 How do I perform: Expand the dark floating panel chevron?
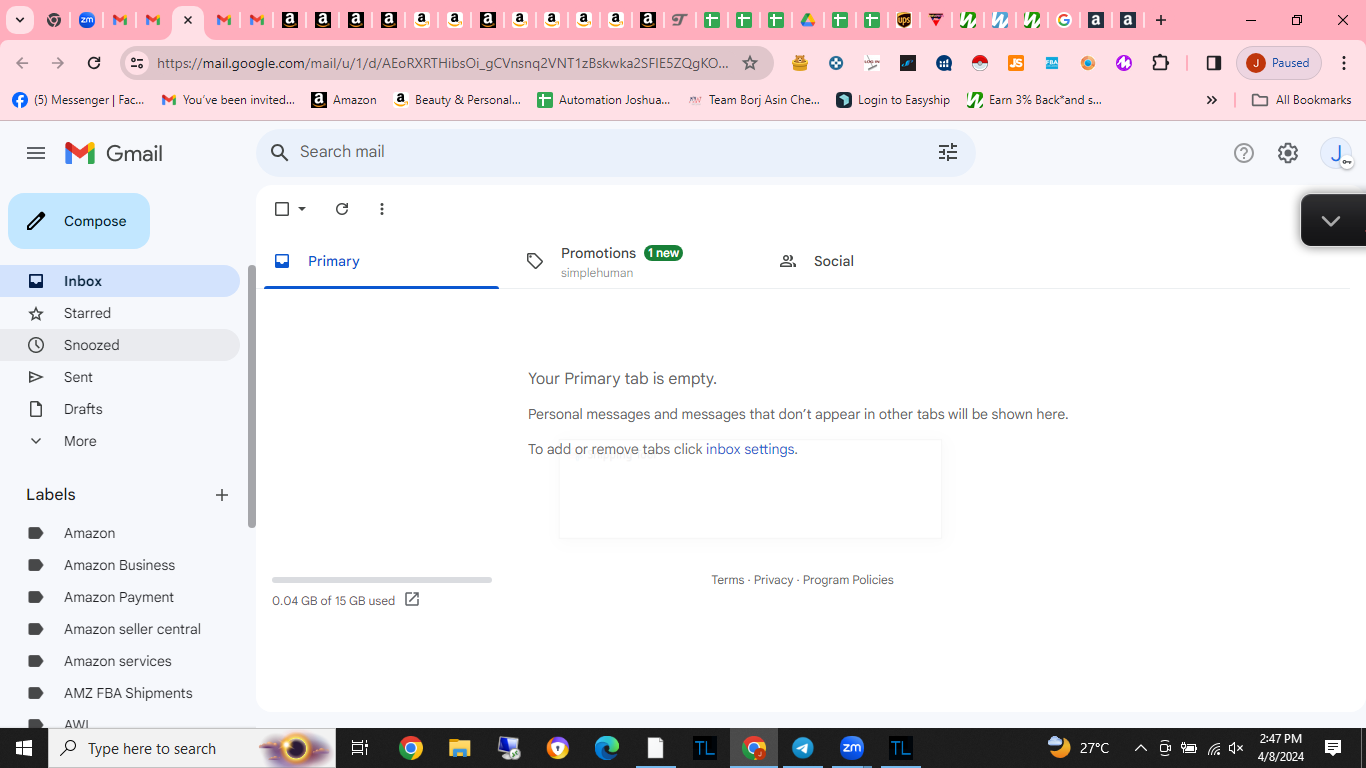(1331, 221)
